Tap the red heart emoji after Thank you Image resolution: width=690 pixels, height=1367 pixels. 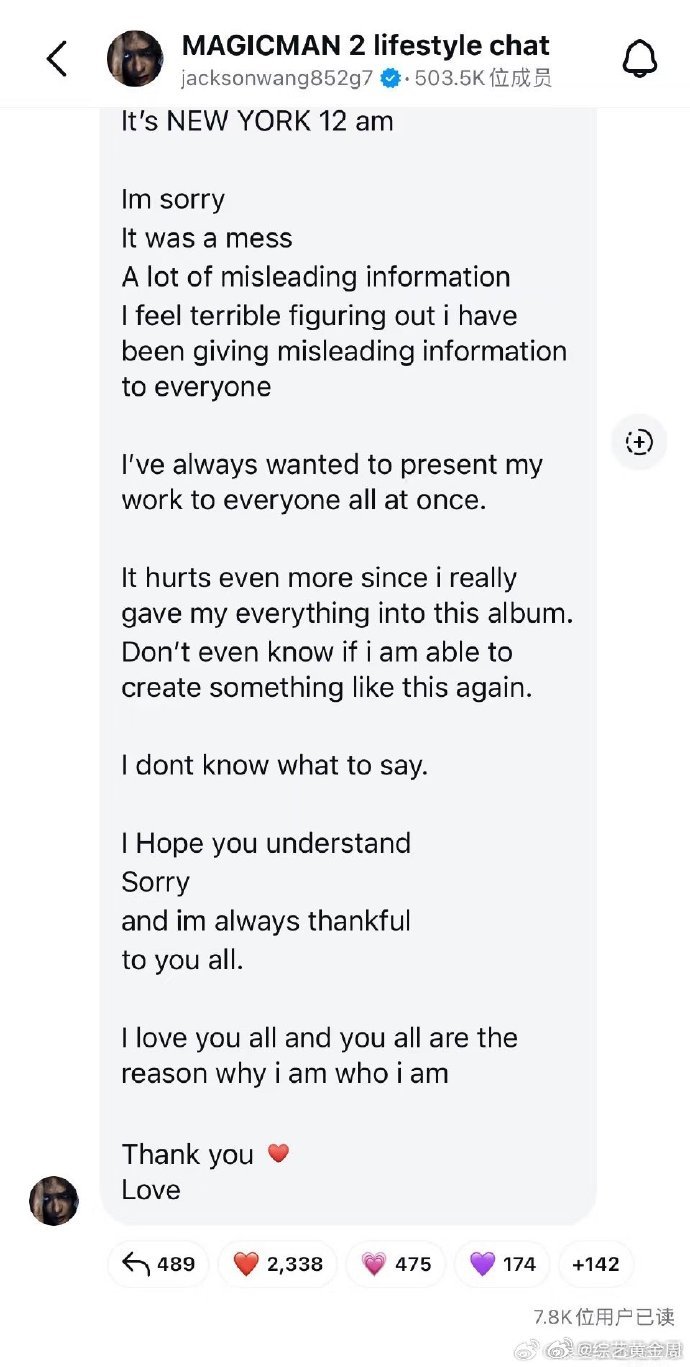pyautogui.click(x=278, y=1153)
